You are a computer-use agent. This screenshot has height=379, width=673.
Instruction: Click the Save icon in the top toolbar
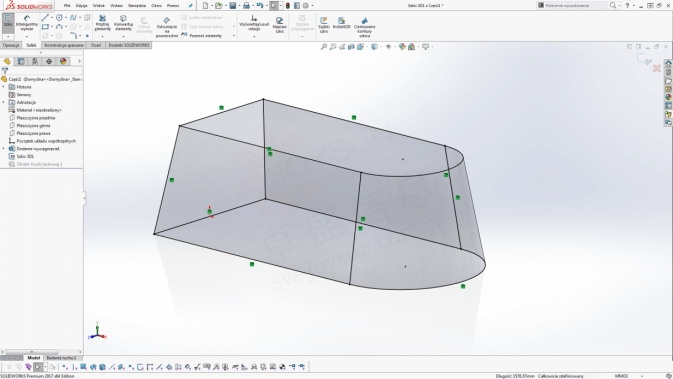(233, 6)
